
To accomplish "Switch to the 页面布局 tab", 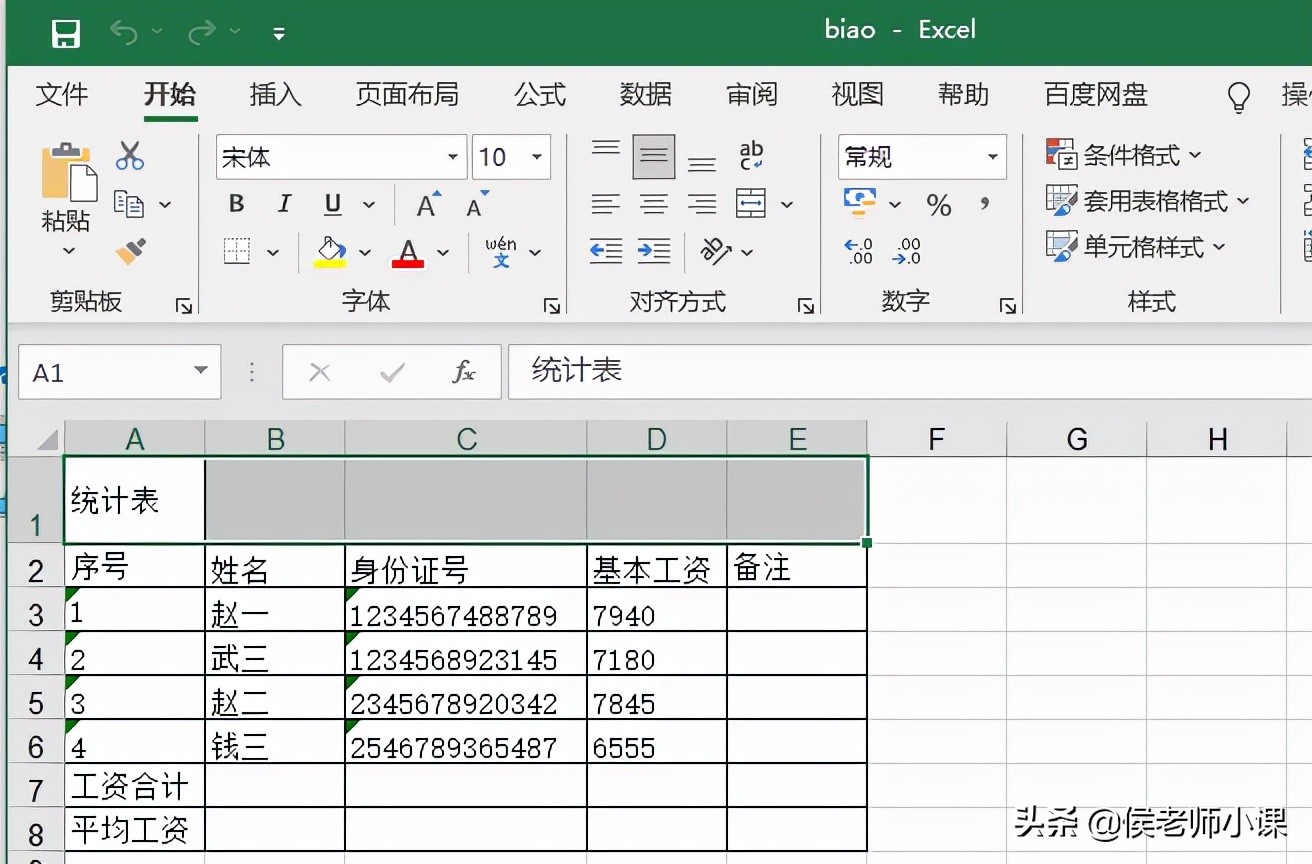I will click(407, 95).
